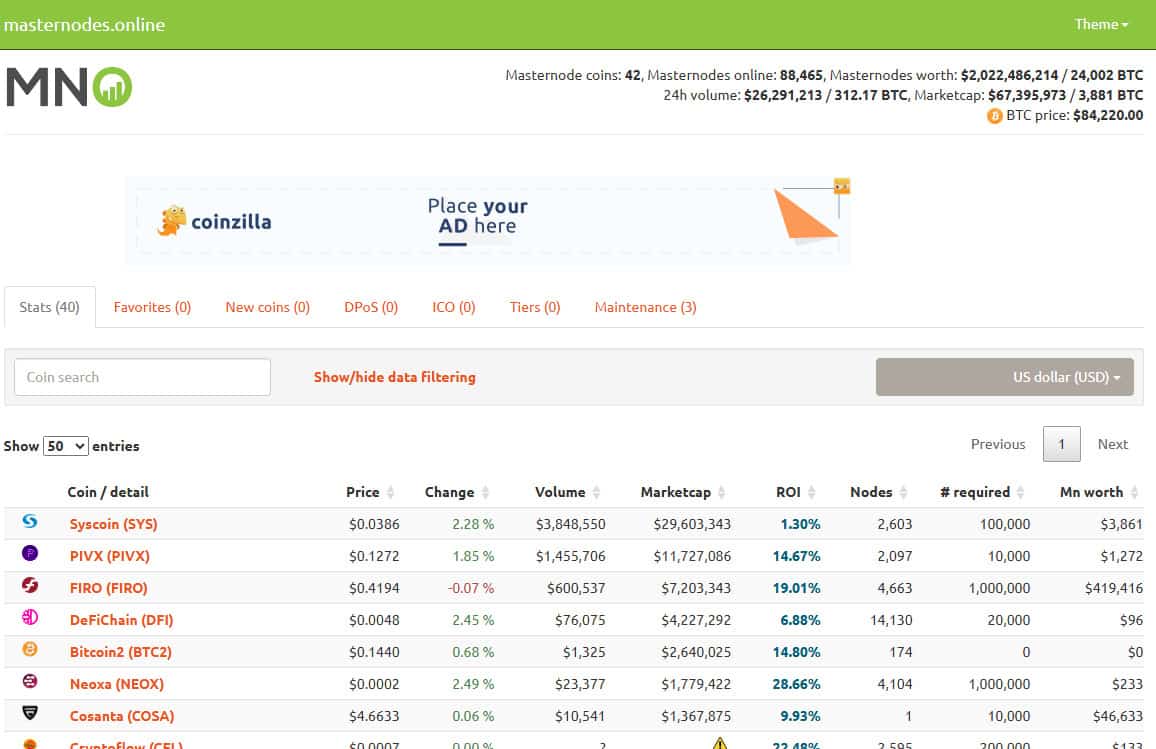This screenshot has width=1156, height=749.
Task: Click the Cosanta coin icon
Action: click(29, 713)
